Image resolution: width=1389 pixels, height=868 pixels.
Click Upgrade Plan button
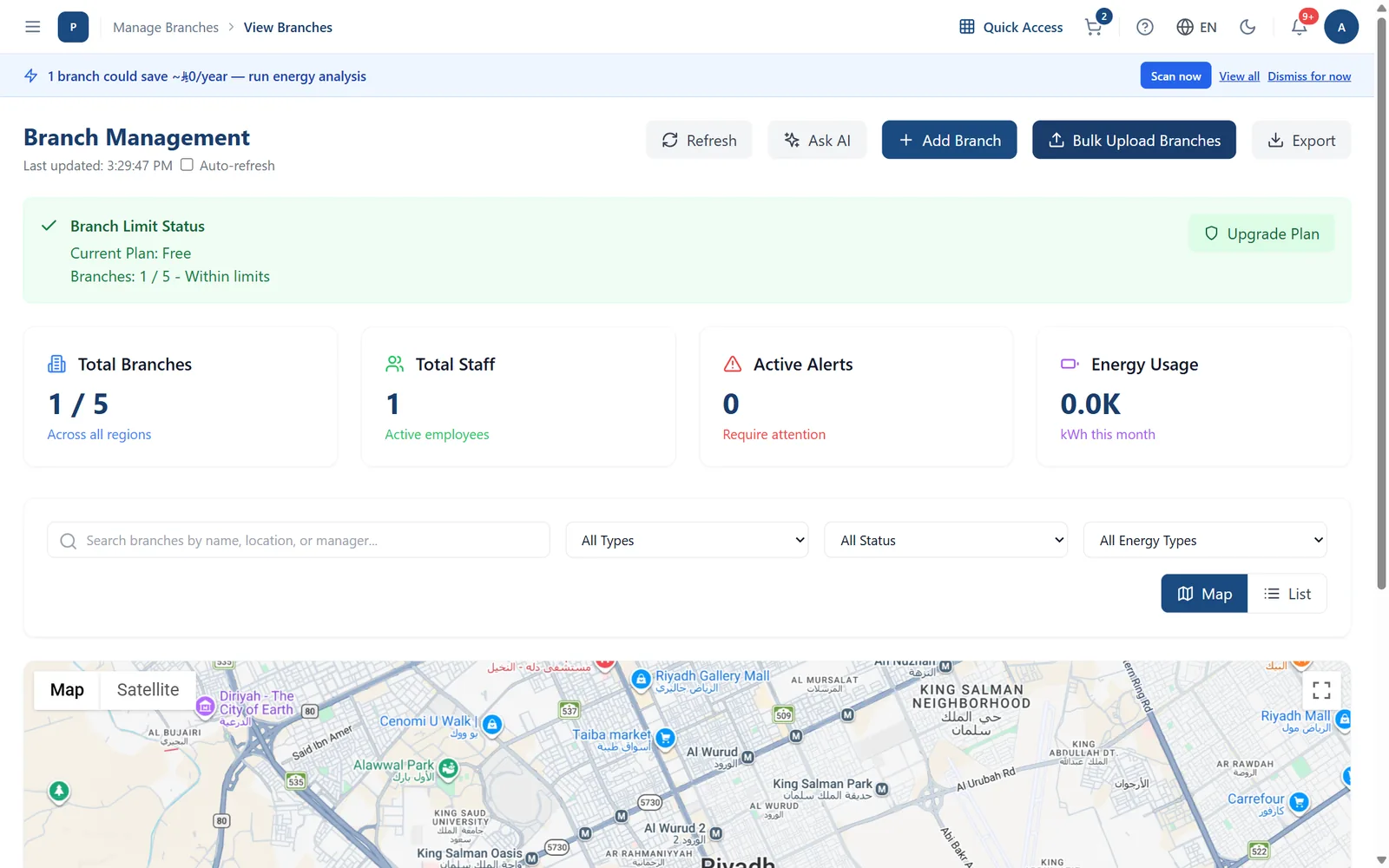pos(1261,233)
